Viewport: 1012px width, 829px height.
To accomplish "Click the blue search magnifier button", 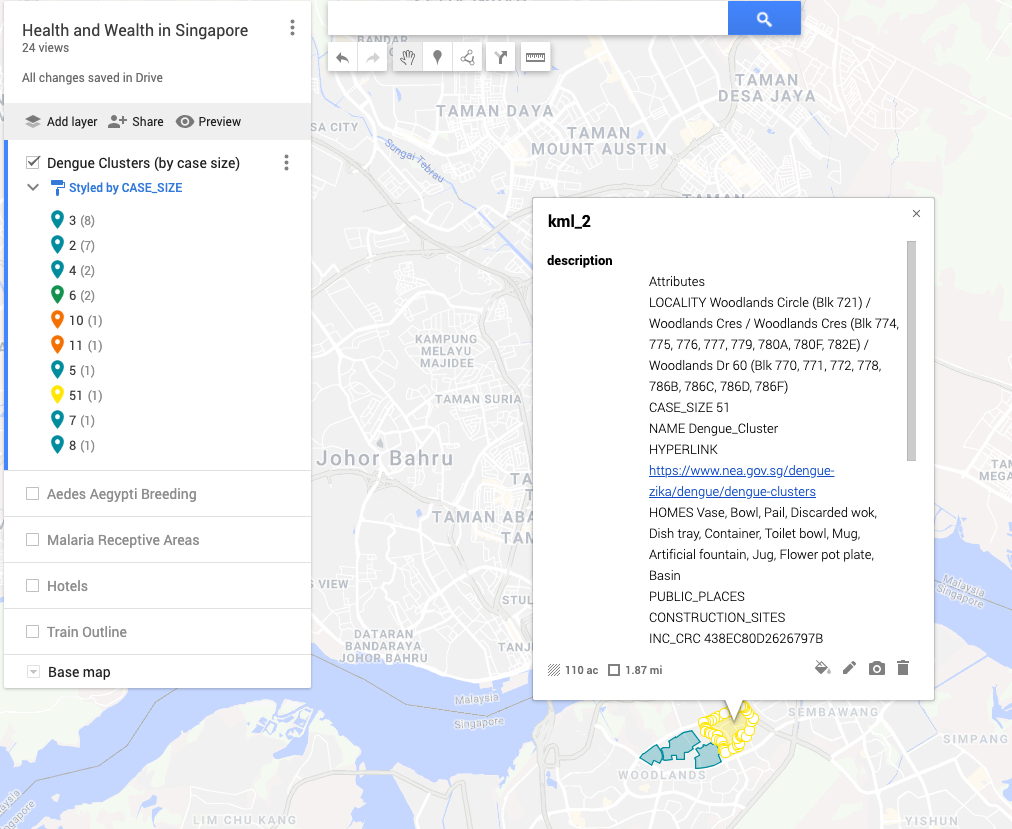I will pyautogui.click(x=764, y=19).
